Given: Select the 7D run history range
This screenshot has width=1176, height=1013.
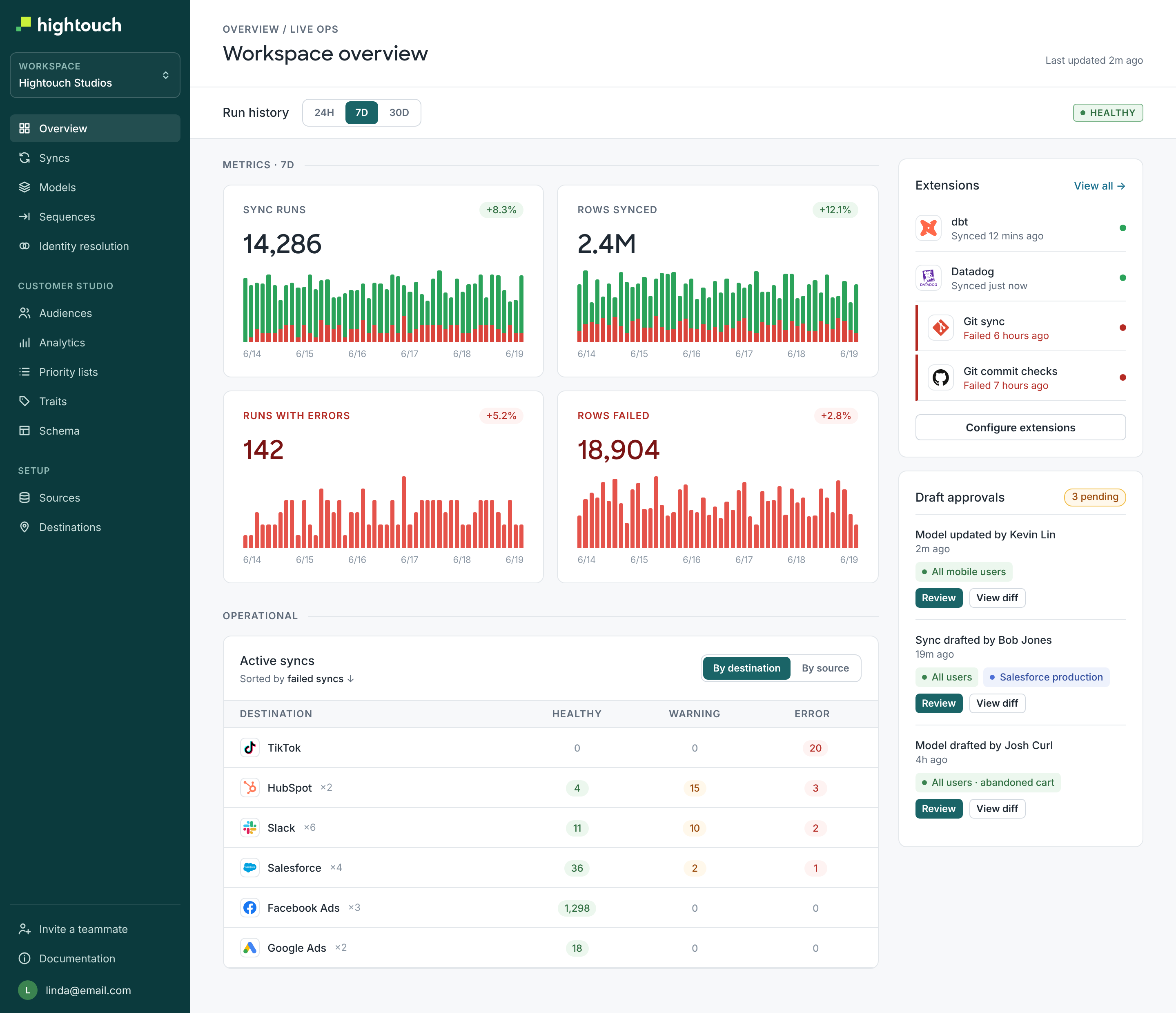Looking at the screenshot, I should coord(361,112).
